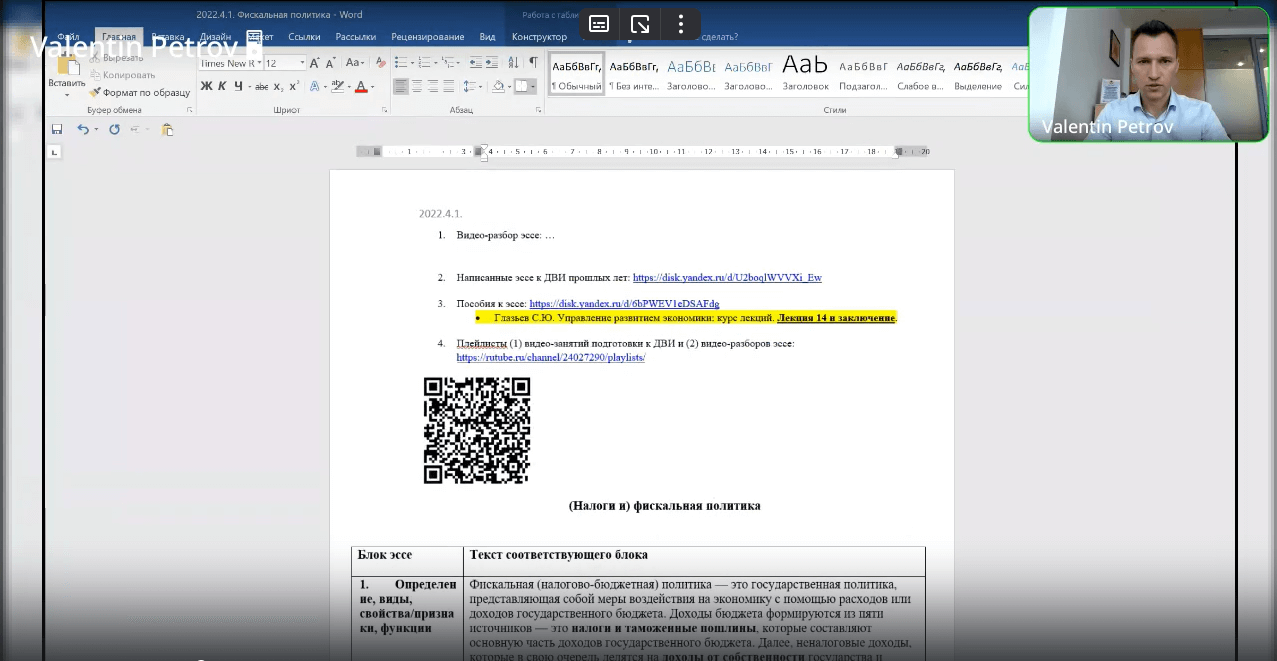The width and height of the screenshot is (1277, 661).
Task: Click the save icon in quick access toolbar
Action: pyautogui.click(x=57, y=130)
